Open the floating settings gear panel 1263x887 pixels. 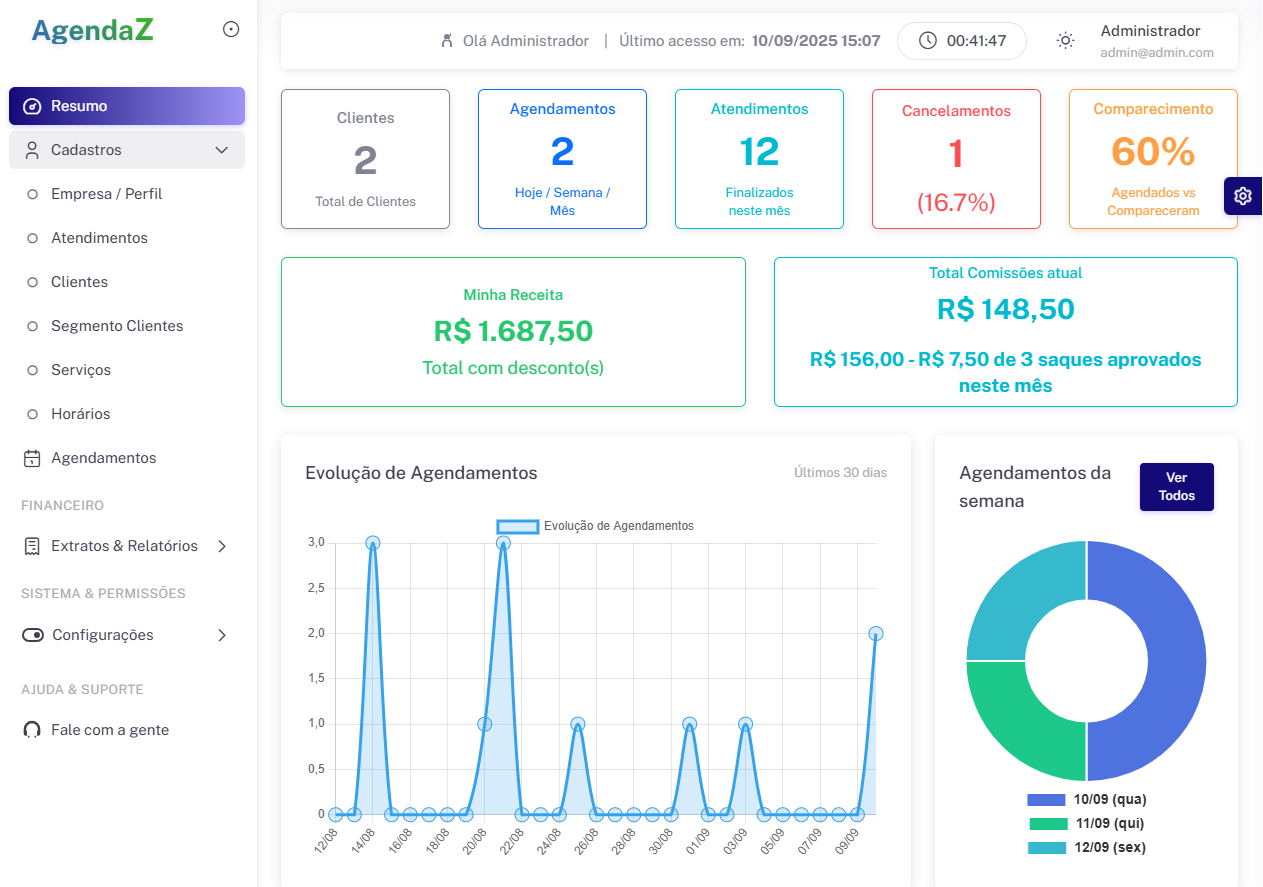coord(1243,196)
